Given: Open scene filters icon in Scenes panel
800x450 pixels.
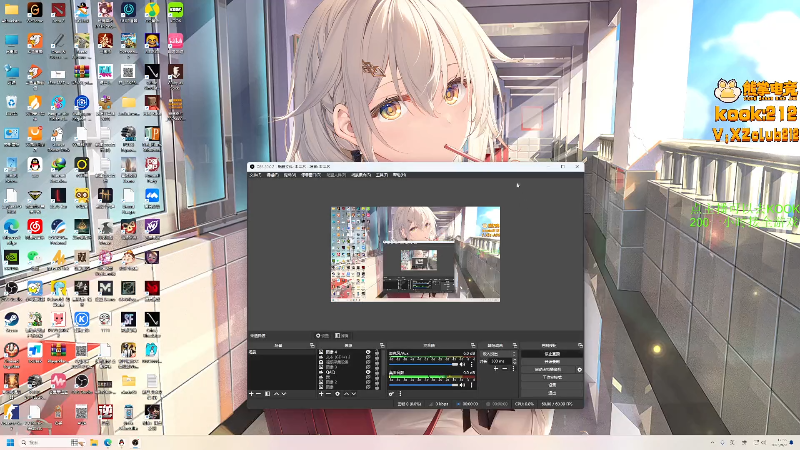Looking at the screenshot, I should [x=267, y=394].
